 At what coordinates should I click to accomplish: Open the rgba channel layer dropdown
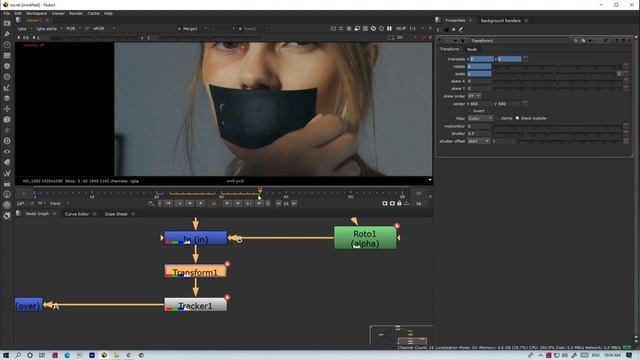click(x=24, y=29)
